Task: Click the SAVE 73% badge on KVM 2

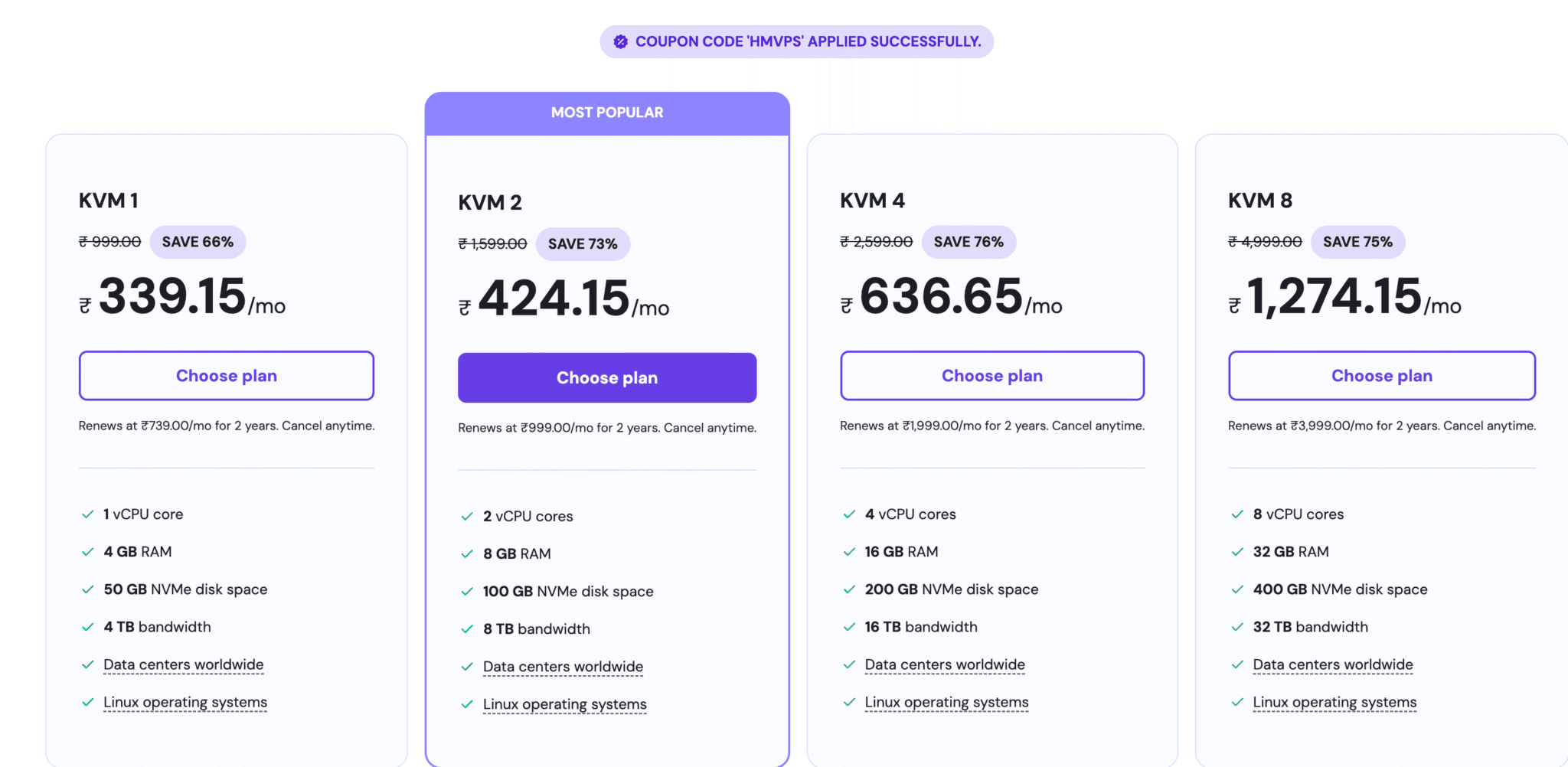Action: pyautogui.click(x=583, y=243)
